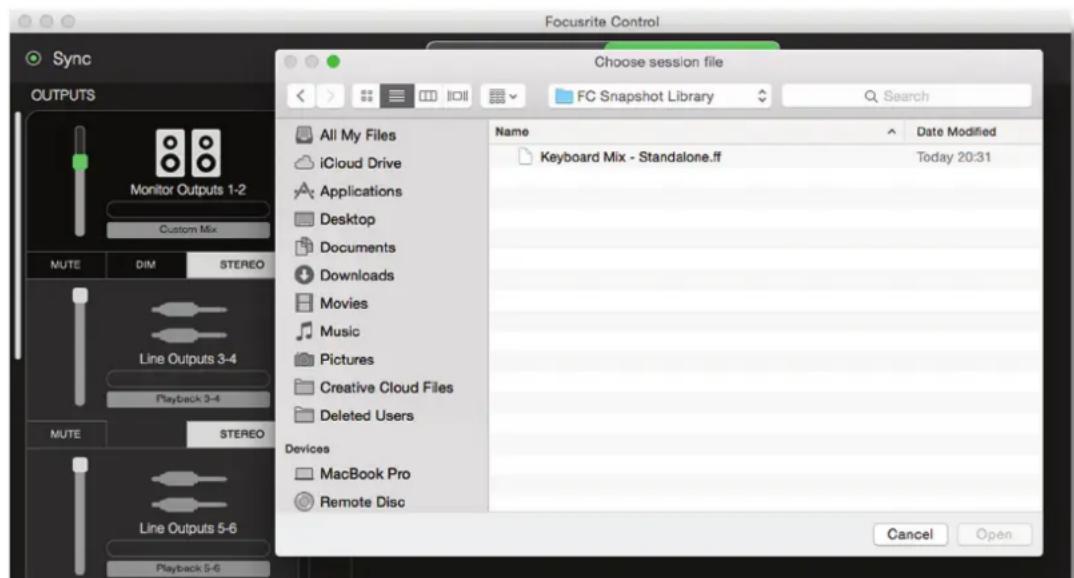
Task: Open Downloads in sidebar
Action: click(x=345, y=275)
